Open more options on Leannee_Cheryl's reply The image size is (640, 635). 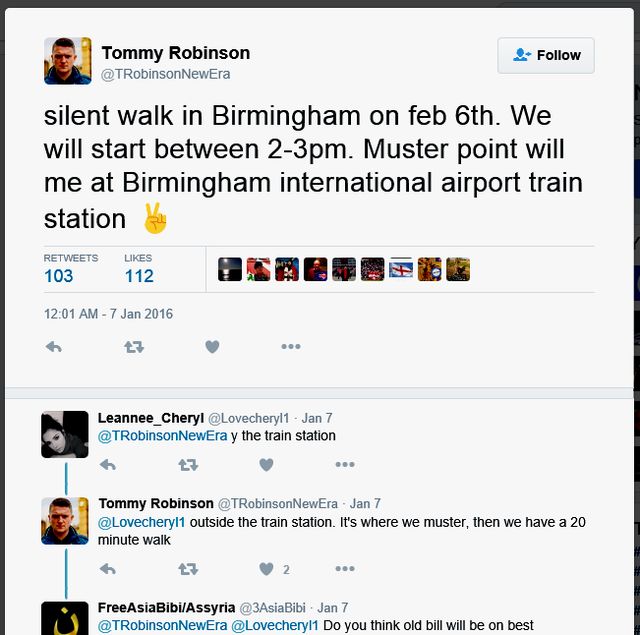pos(345,465)
